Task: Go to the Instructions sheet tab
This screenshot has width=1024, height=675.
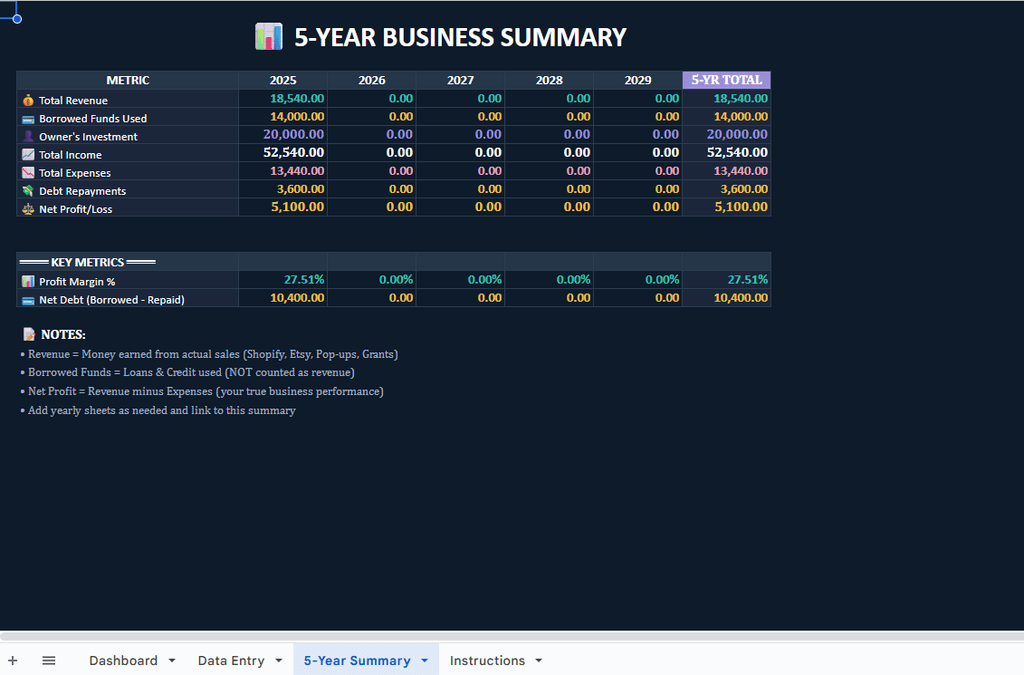Action: (487, 661)
